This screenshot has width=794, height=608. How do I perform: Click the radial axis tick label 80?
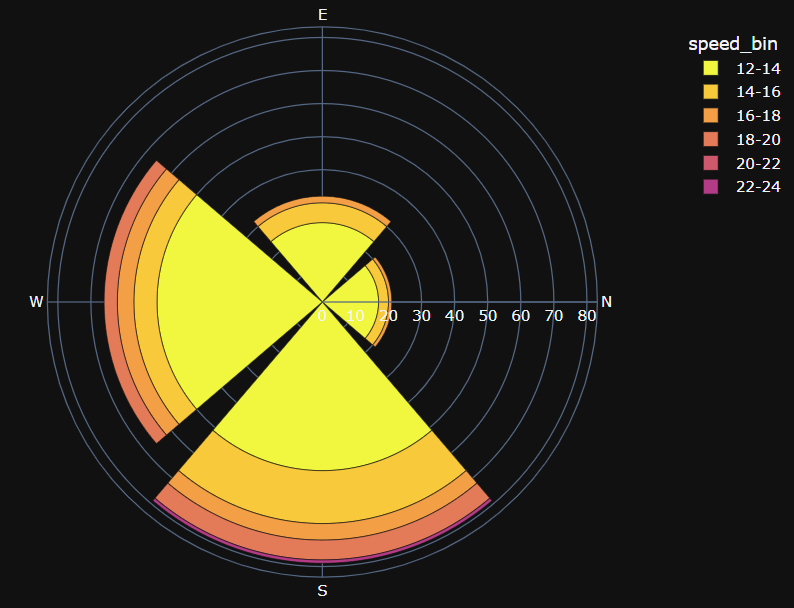pyautogui.click(x=587, y=316)
